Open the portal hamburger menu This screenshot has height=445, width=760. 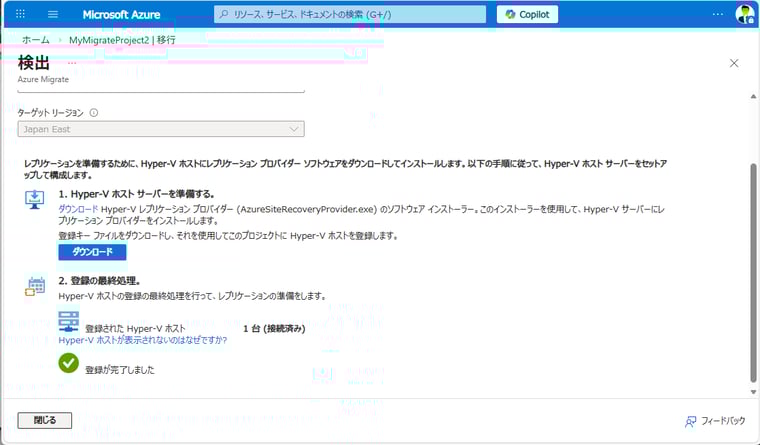point(53,14)
